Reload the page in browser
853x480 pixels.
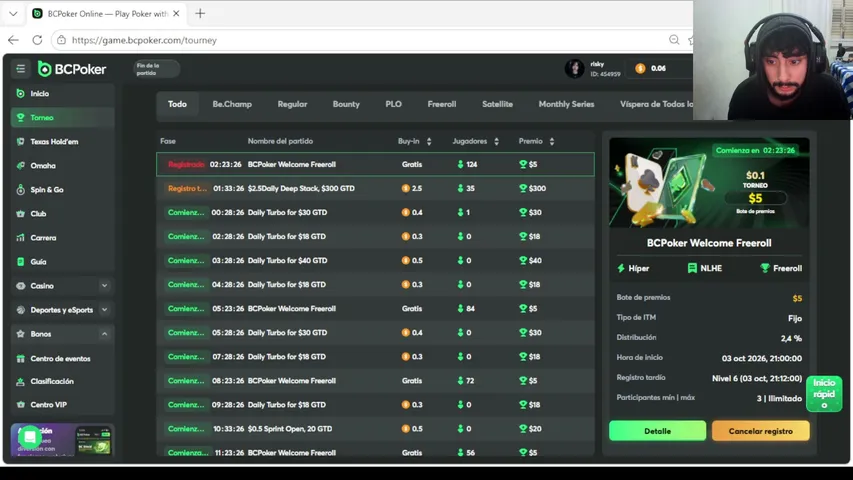click(x=37, y=40)
